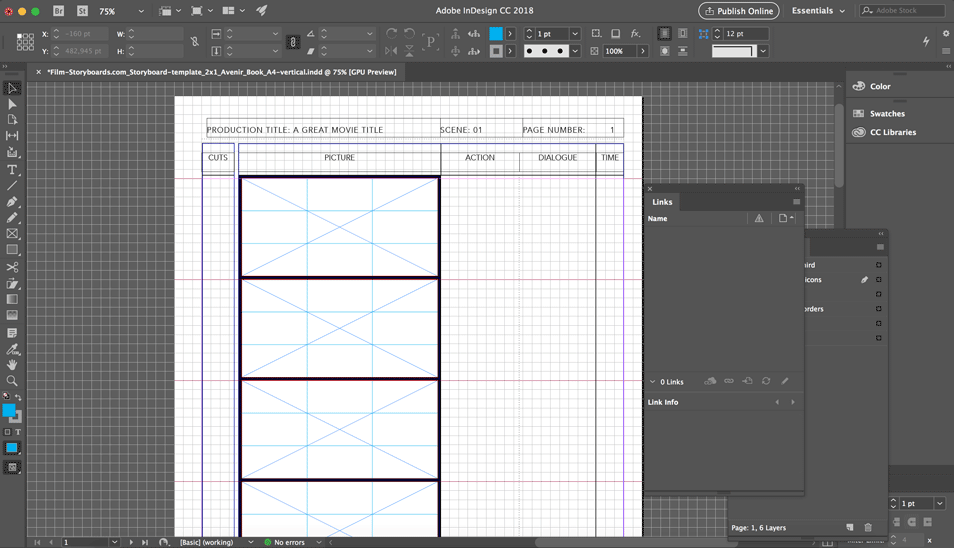Select the Type tool

[12, 170]
